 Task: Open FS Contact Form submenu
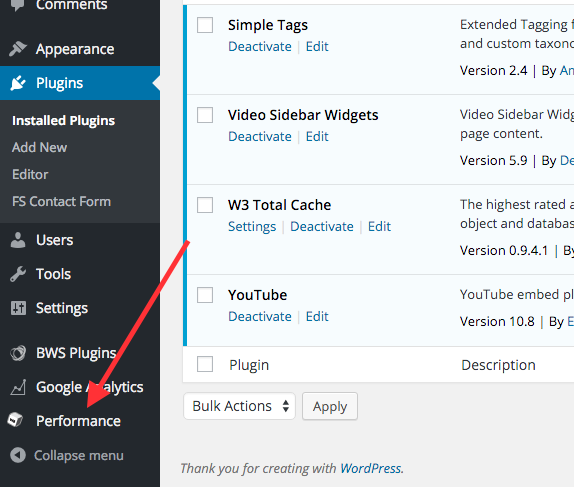click(x=61, y=201)
